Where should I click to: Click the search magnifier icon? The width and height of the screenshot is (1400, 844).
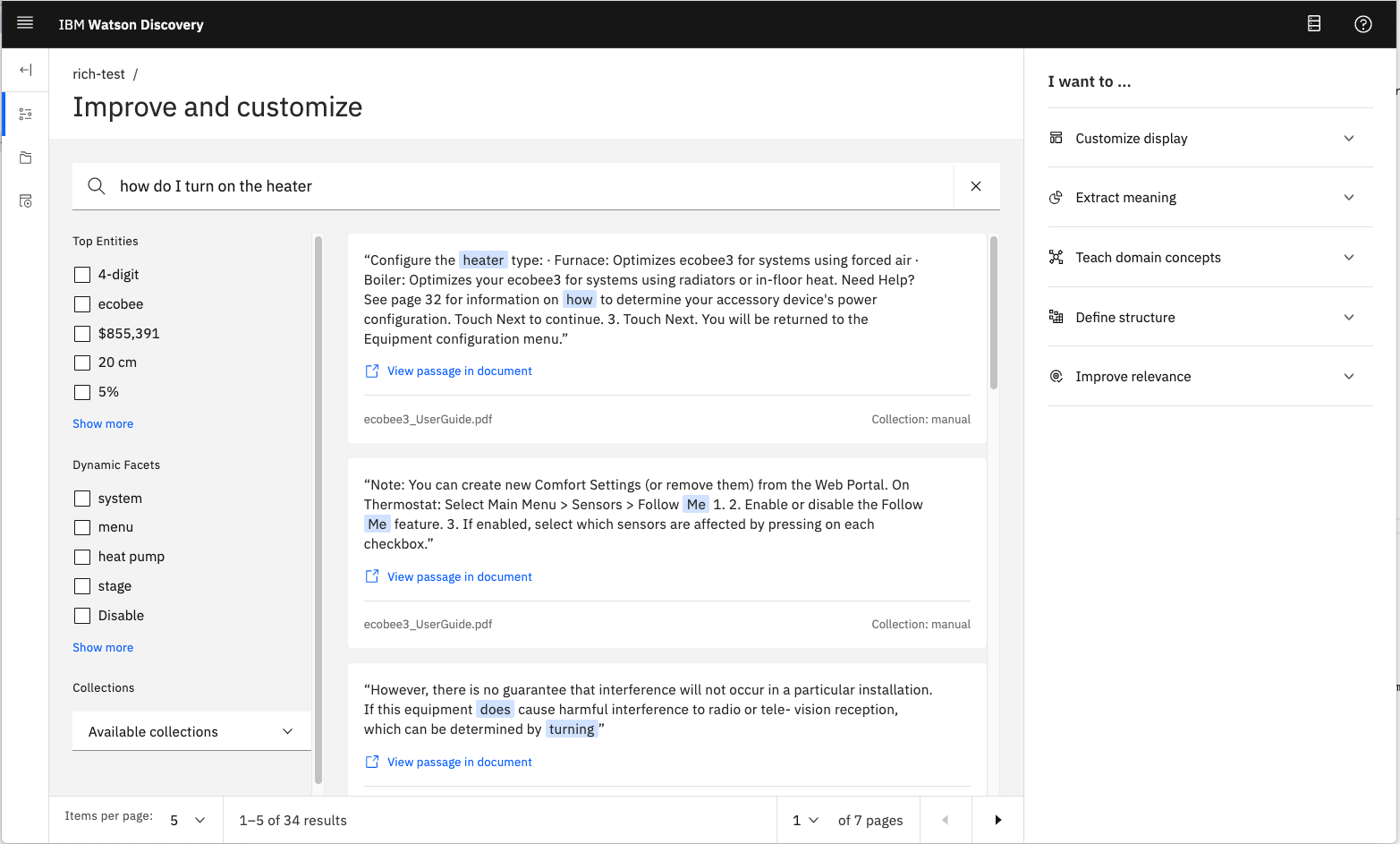pos(96,186)
